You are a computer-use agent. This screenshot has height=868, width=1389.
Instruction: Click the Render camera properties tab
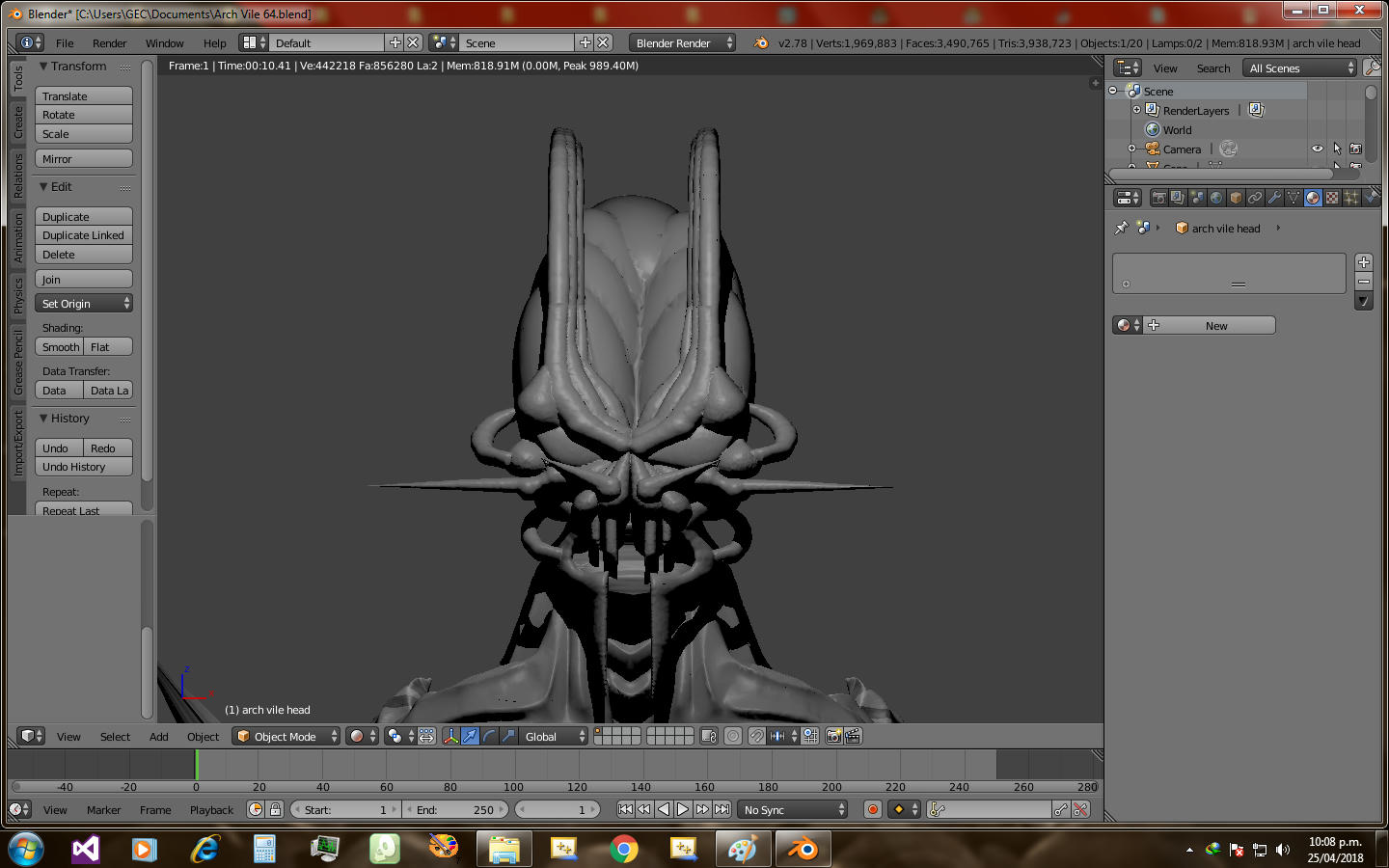(1158, 198)
